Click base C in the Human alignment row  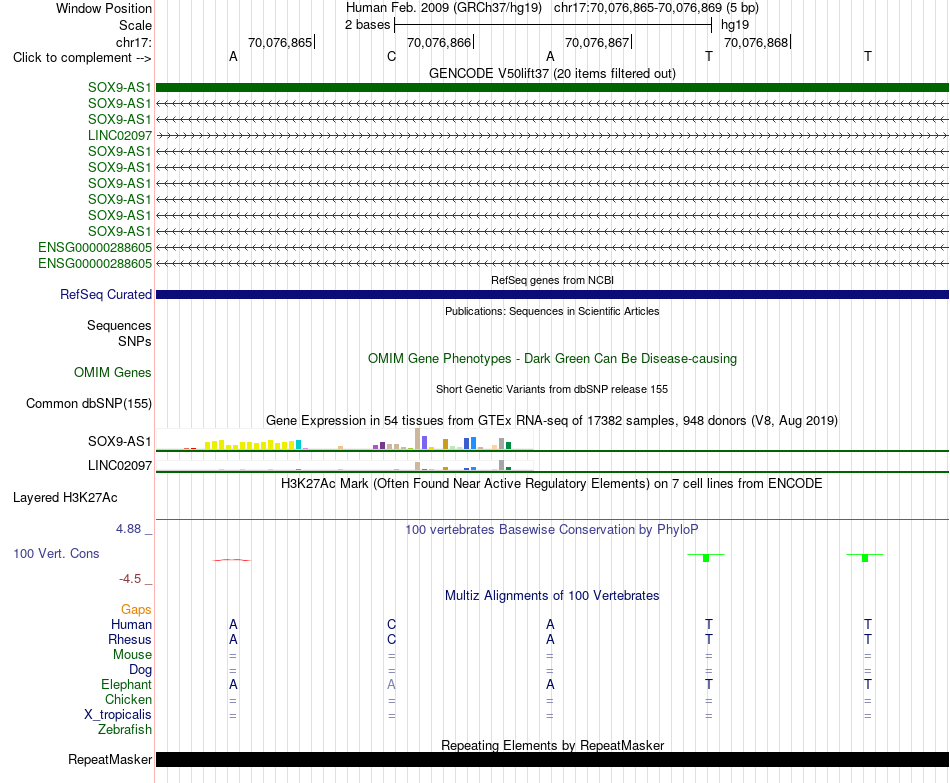391,624
